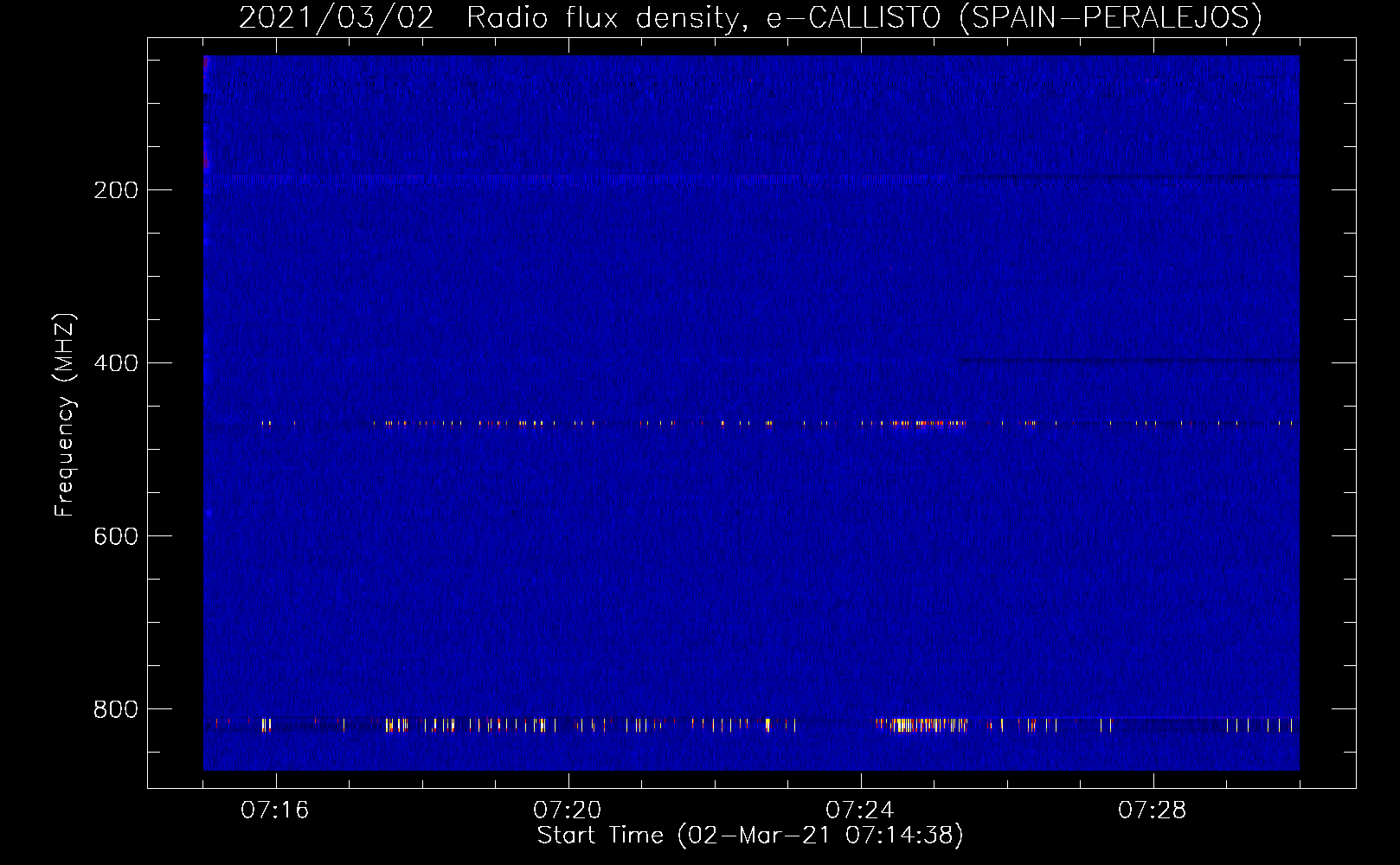Click the 'Start Time (02-Mar-21 07:14:38)' label
Screen dimensions: 1400x865
750,836
